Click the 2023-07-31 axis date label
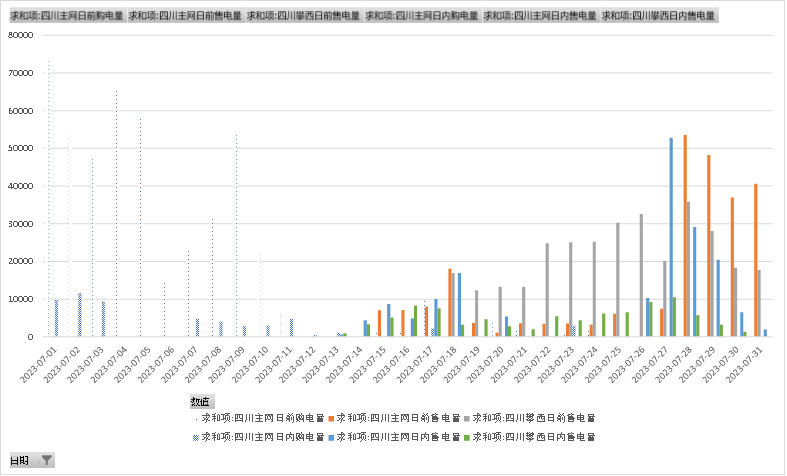The width and height of the screenshot is (787, 476). (x=752, y=361)
